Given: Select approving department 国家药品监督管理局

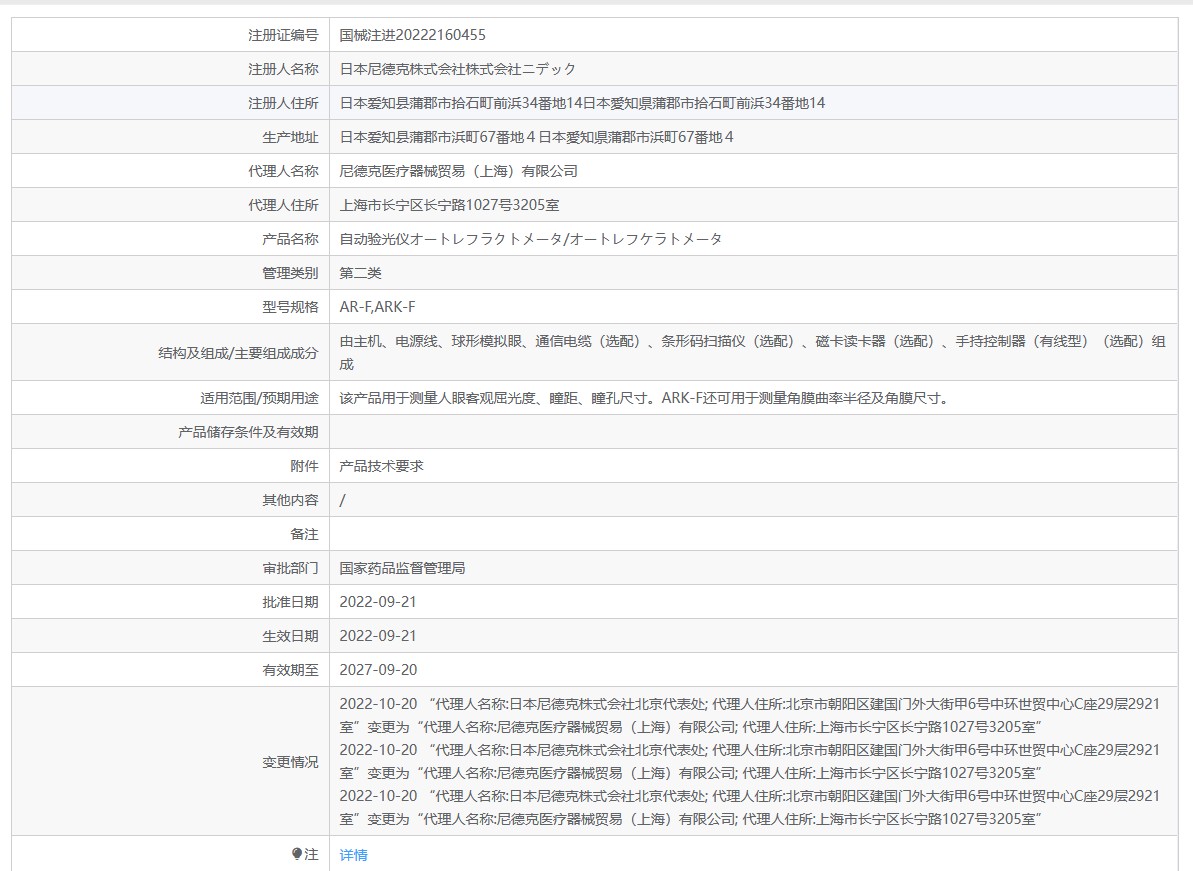Looking at the screenshot, I should click(x=402, y=568).
